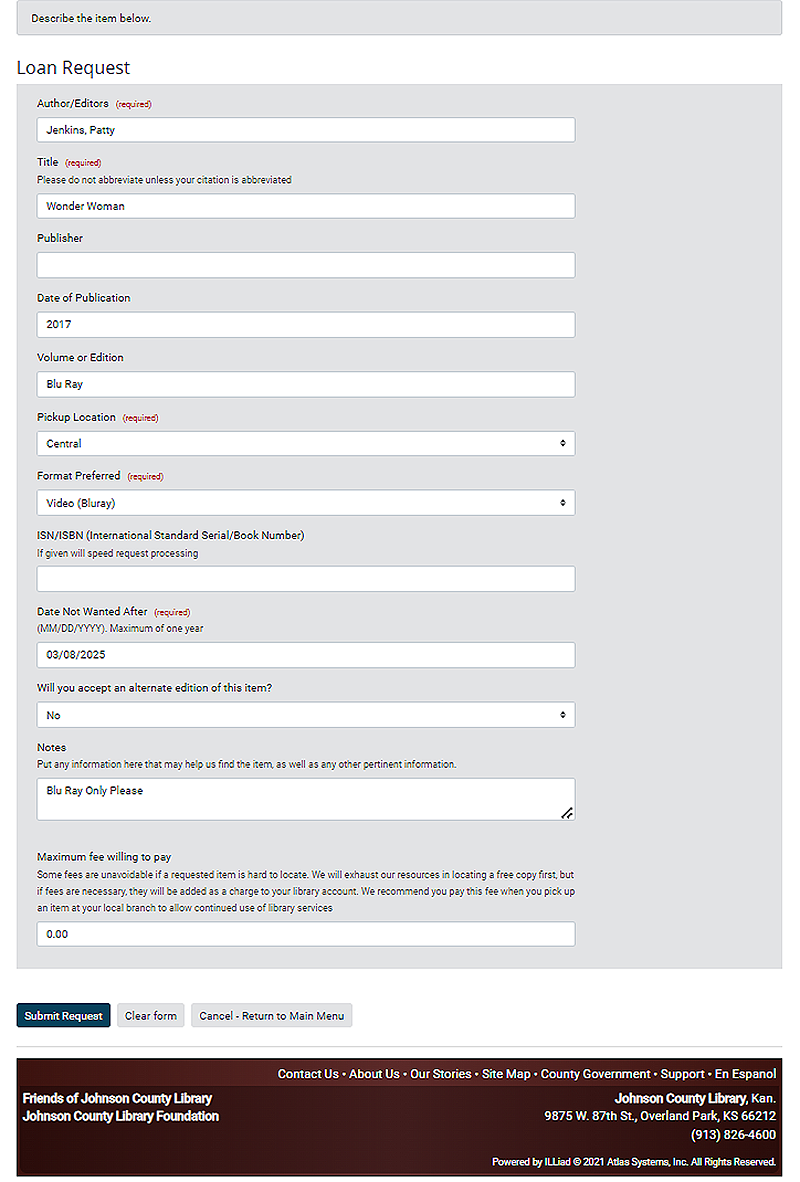800x1182 pixels.
Task: Click the Date Not Wanted After field
Action: pyautogui.click(x=305, y=654)
